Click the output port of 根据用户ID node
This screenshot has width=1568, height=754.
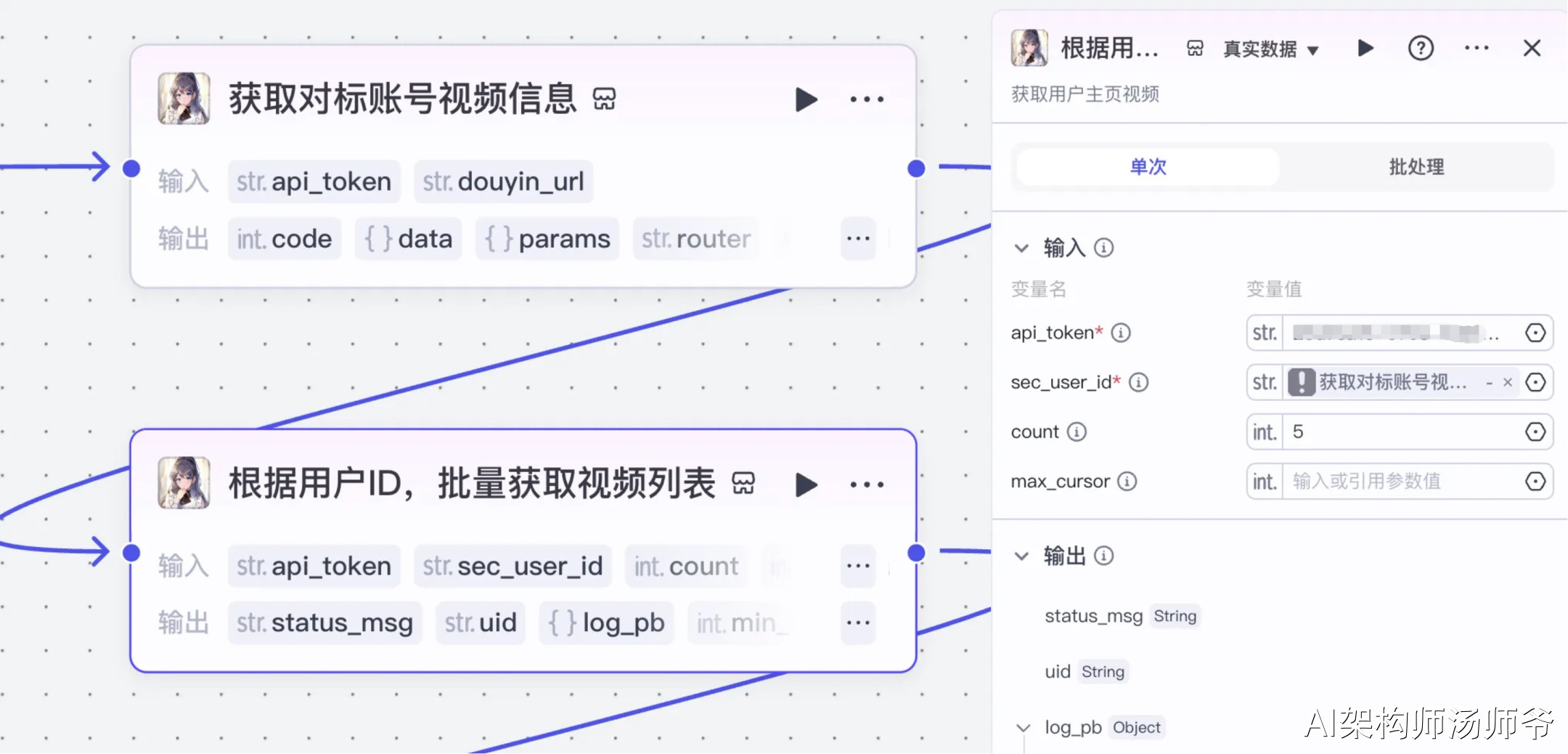tap(916, 553)
